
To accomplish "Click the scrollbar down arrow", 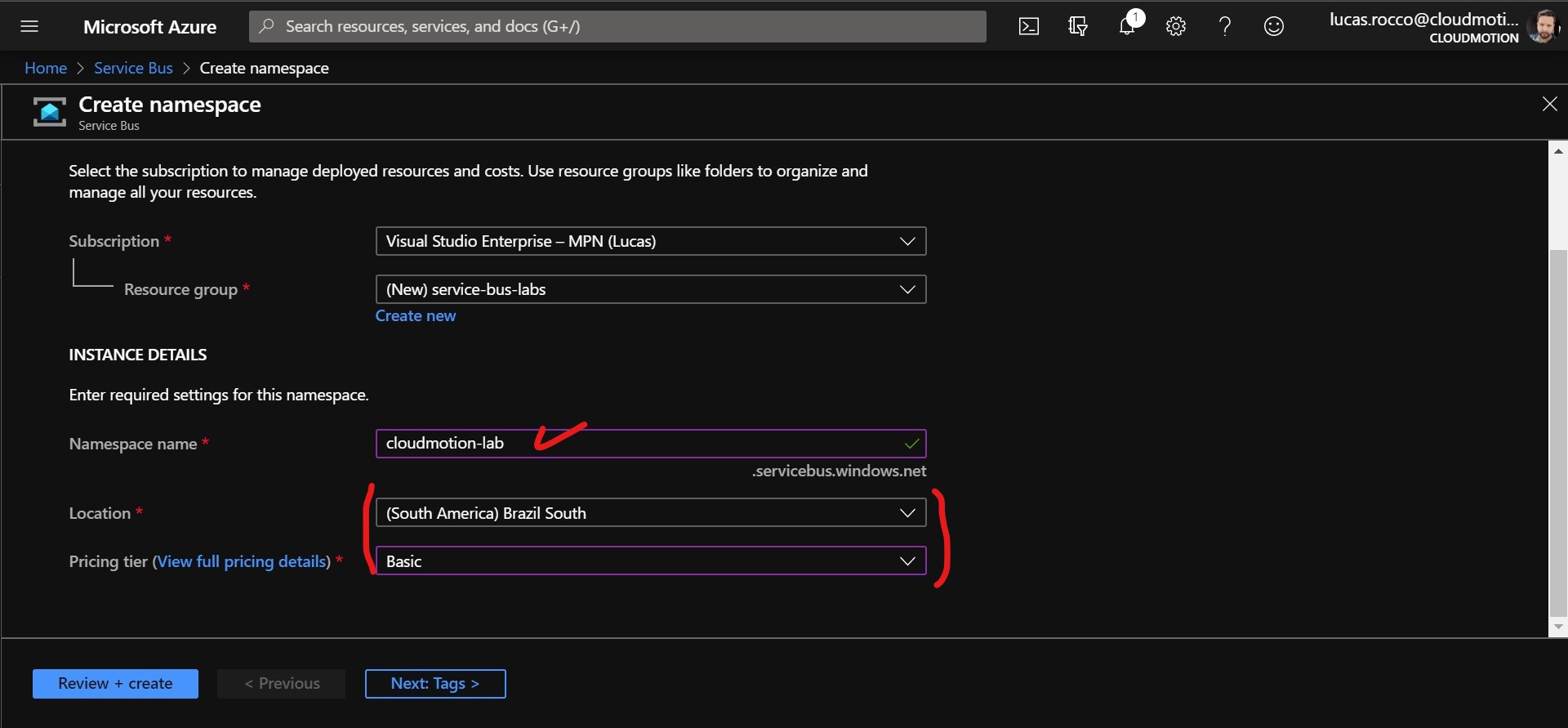I will pyautogui.click(x=1558, y=627).
